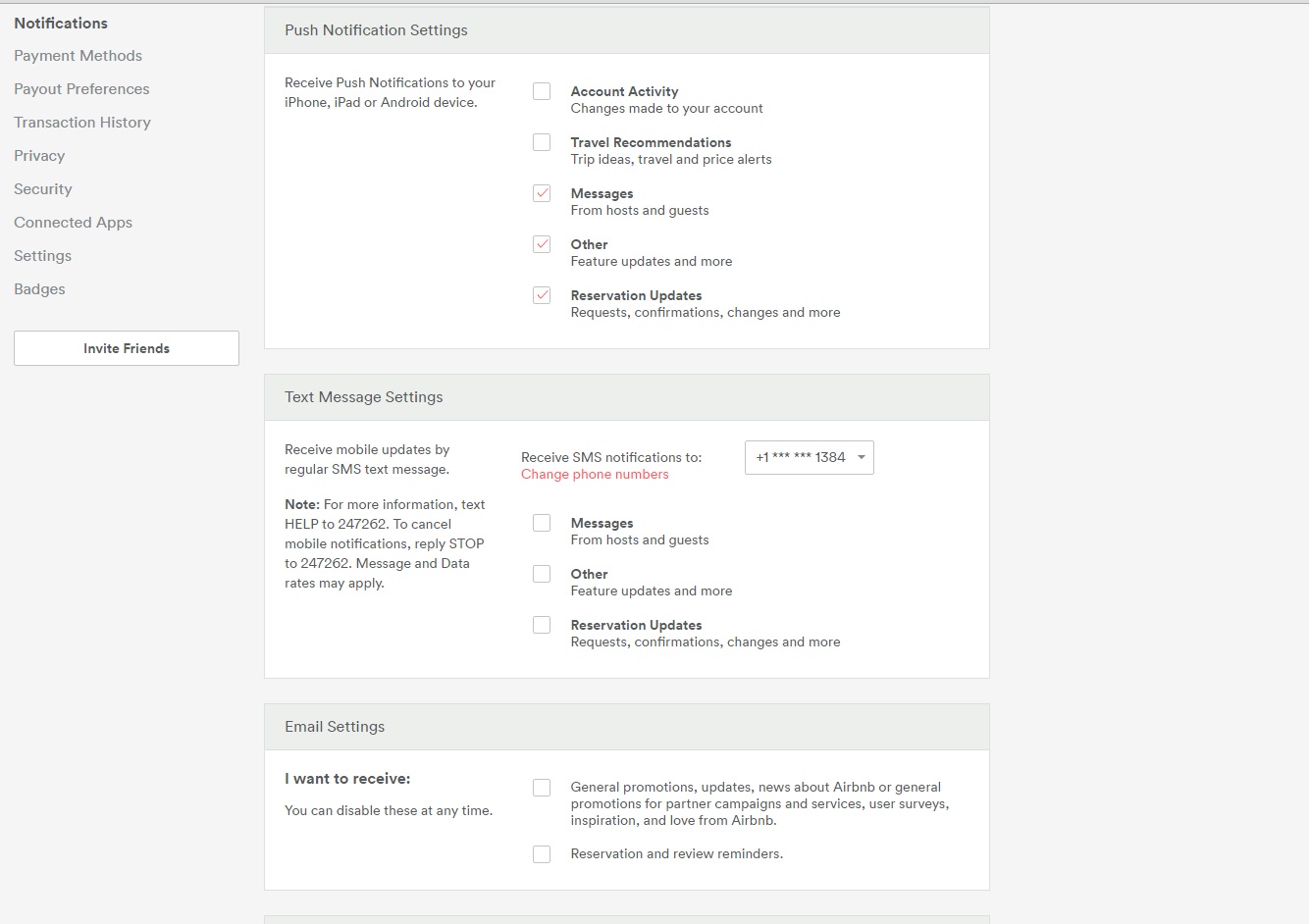The height and width of the screenshot is (924, 1309).
Task: Click the Invite Friends button
Action: 127,348
